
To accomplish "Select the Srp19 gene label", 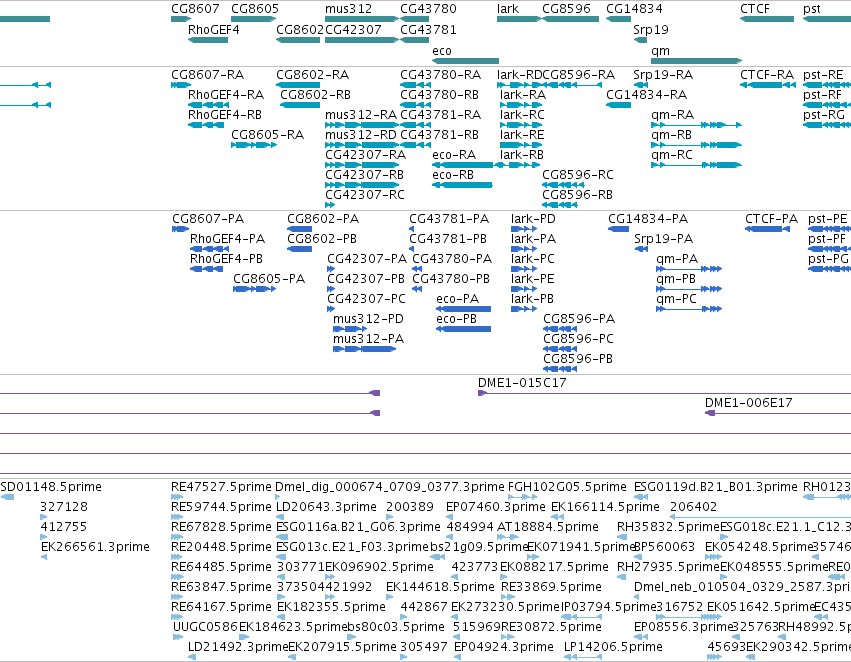I will [x=651, y=30].
